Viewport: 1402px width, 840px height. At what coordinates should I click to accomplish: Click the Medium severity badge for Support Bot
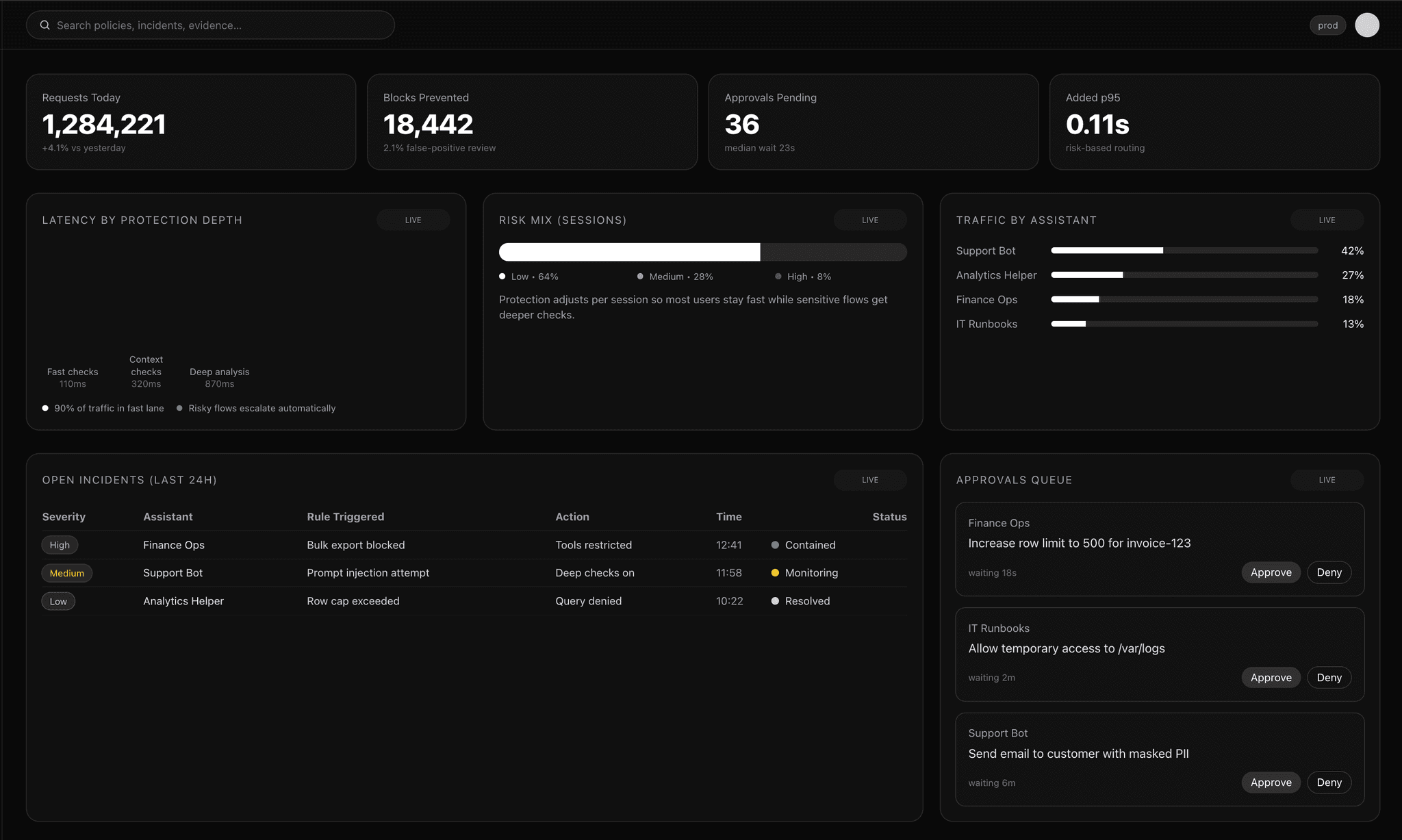[x=66, y=573]
